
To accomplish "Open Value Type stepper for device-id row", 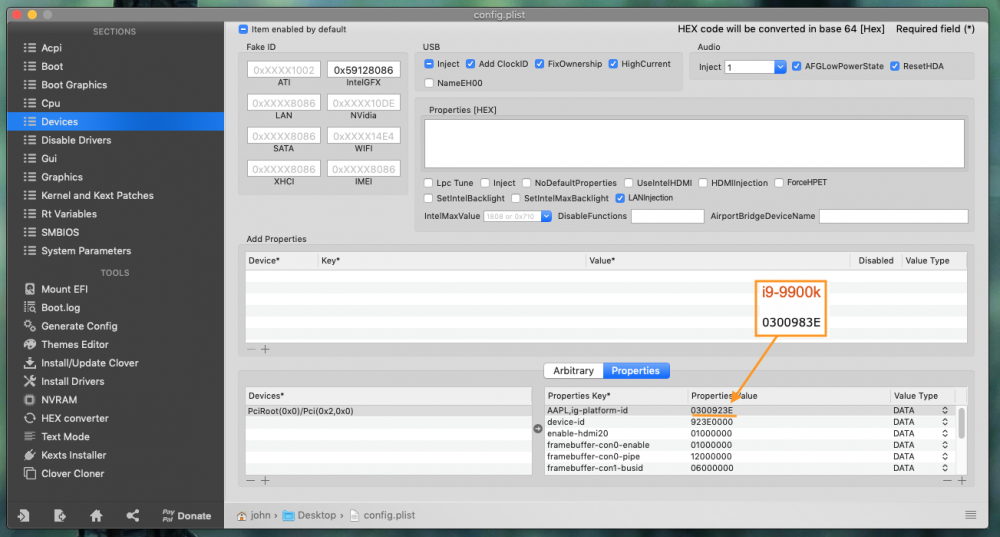I will (945, 422).
